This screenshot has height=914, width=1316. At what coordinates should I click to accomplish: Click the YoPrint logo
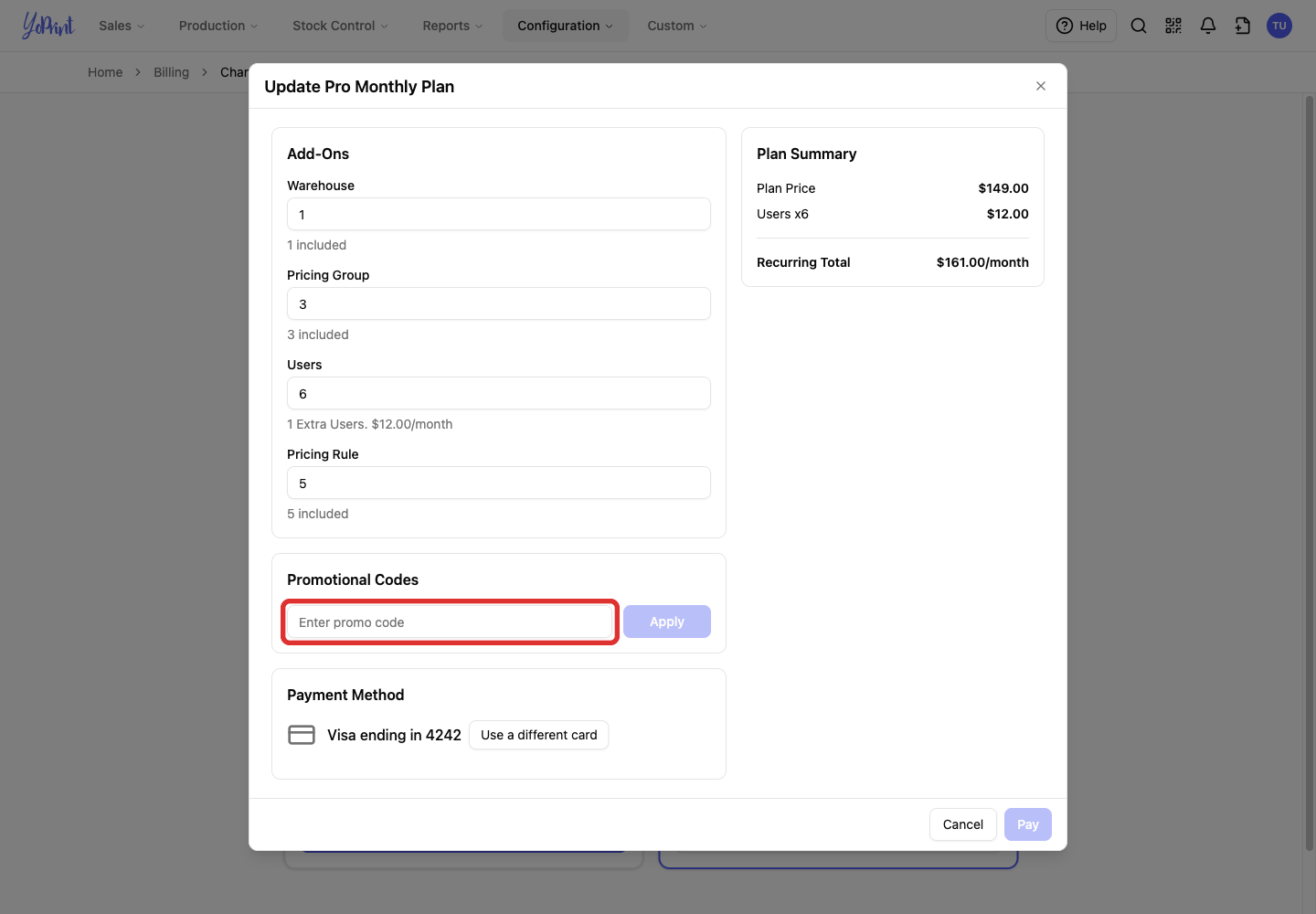pyautogui.click(x=48, y=26)
